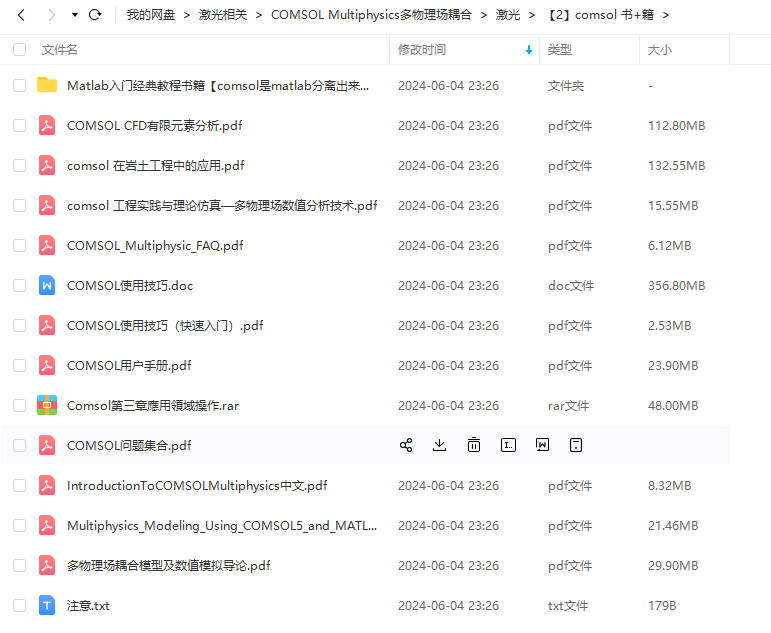Sort by 大小 column header
The width and height of the screenshot is (771, 633).
tap(660, 50)
